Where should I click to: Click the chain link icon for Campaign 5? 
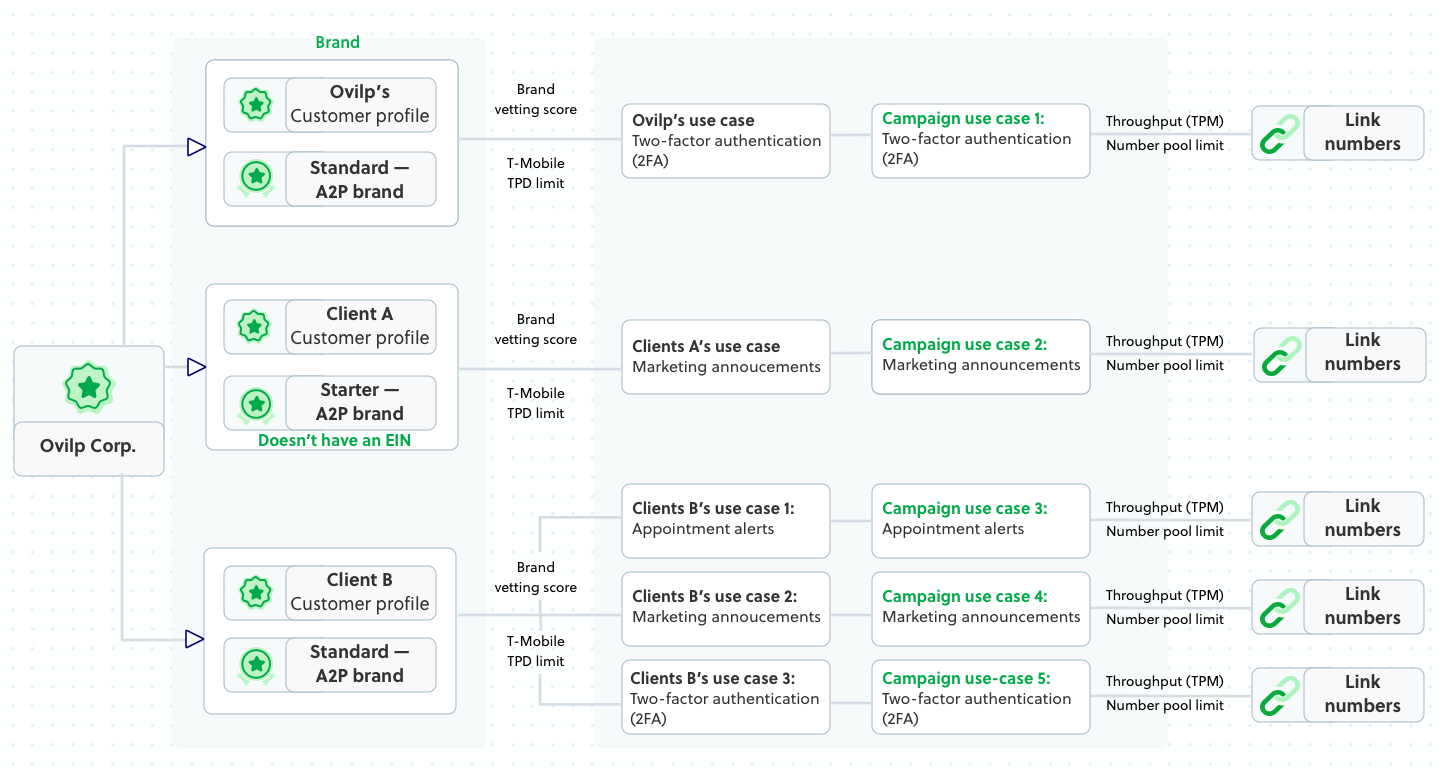pyautogui.click(x=1278, y=695)
